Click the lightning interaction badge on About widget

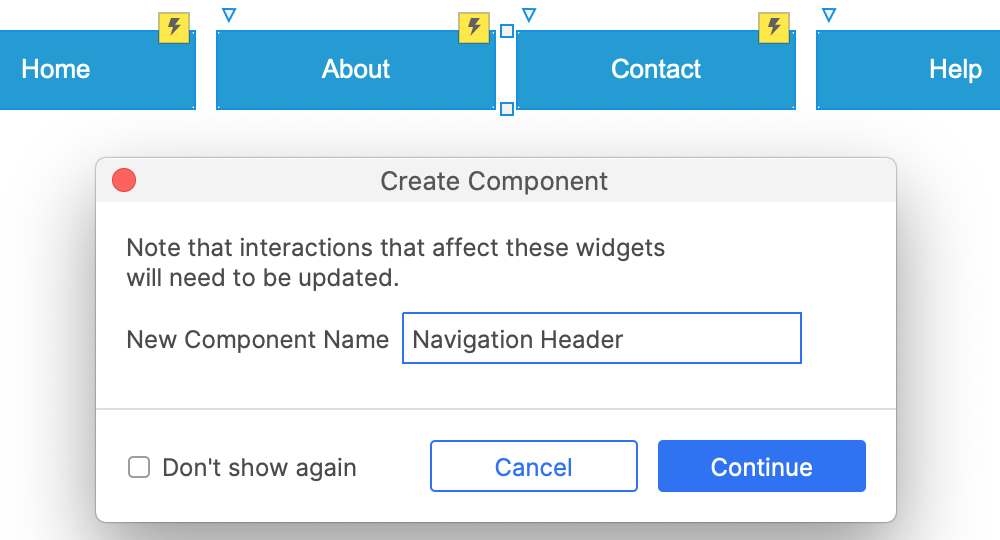click(473, 28)
